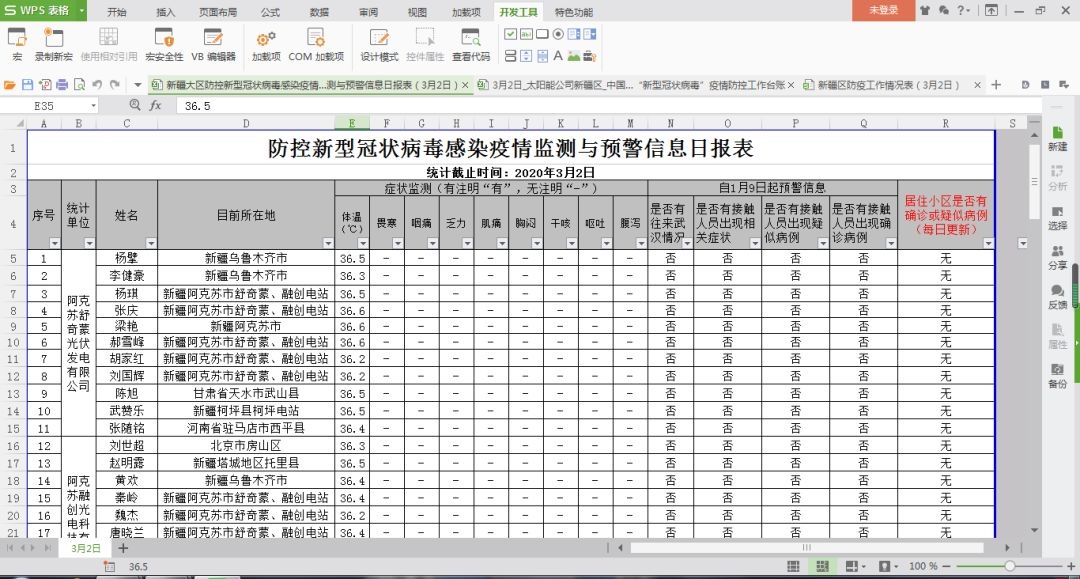
Task: Click the horizontal scrollbar thumb
Action: [x=807, y=548]
